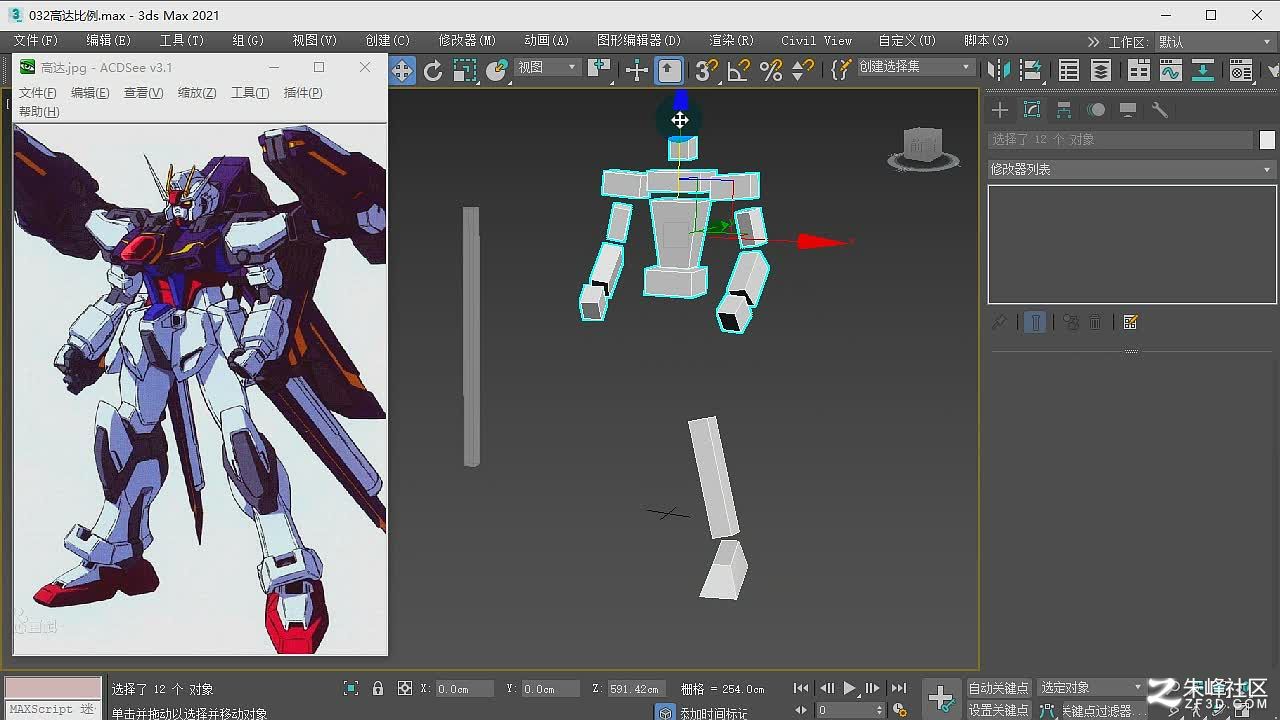Click Select and Manipulate icon
1280x720 pixels.
point(636,70)
